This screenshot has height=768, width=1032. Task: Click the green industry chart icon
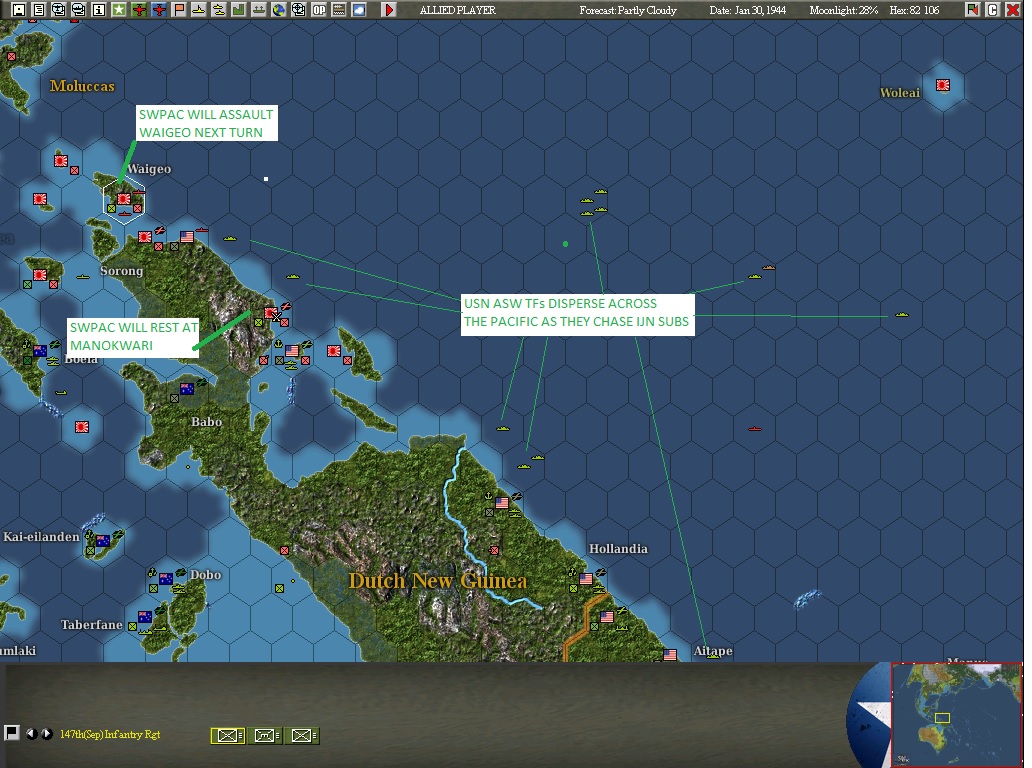tap(239, 10)
